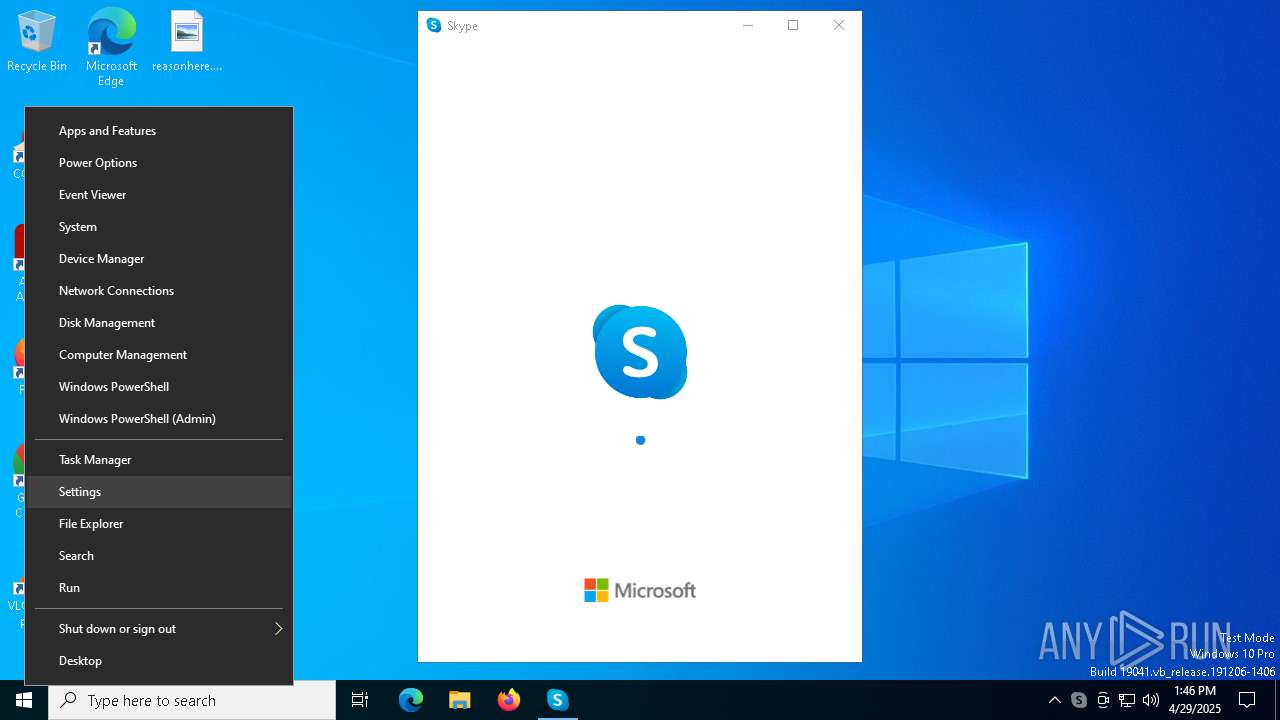Minimize the Skype window

coord(747,25)
